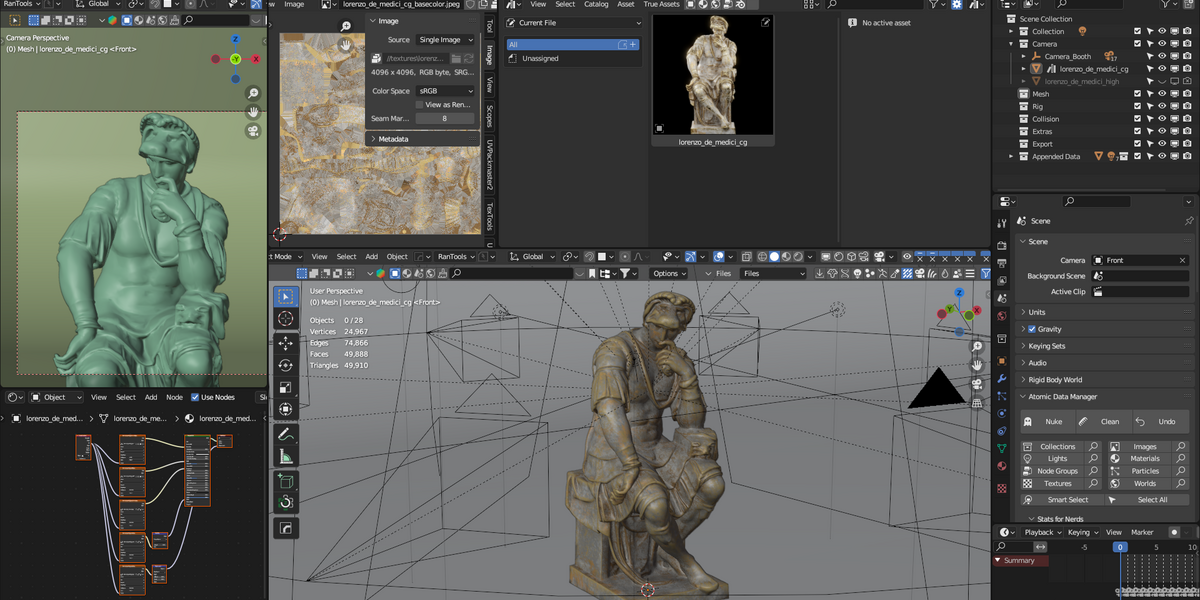Uncheck the Collection exclude checkbox in outliner
Screen dimensions: 1200x600
[x=1137, y=31]
